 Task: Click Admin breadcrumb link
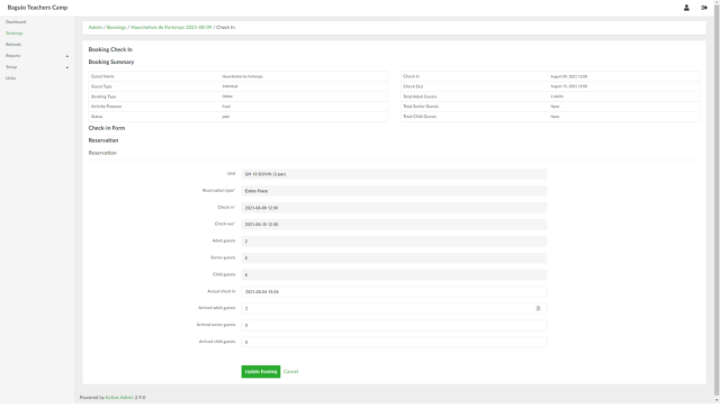click(x=95, y=27)
